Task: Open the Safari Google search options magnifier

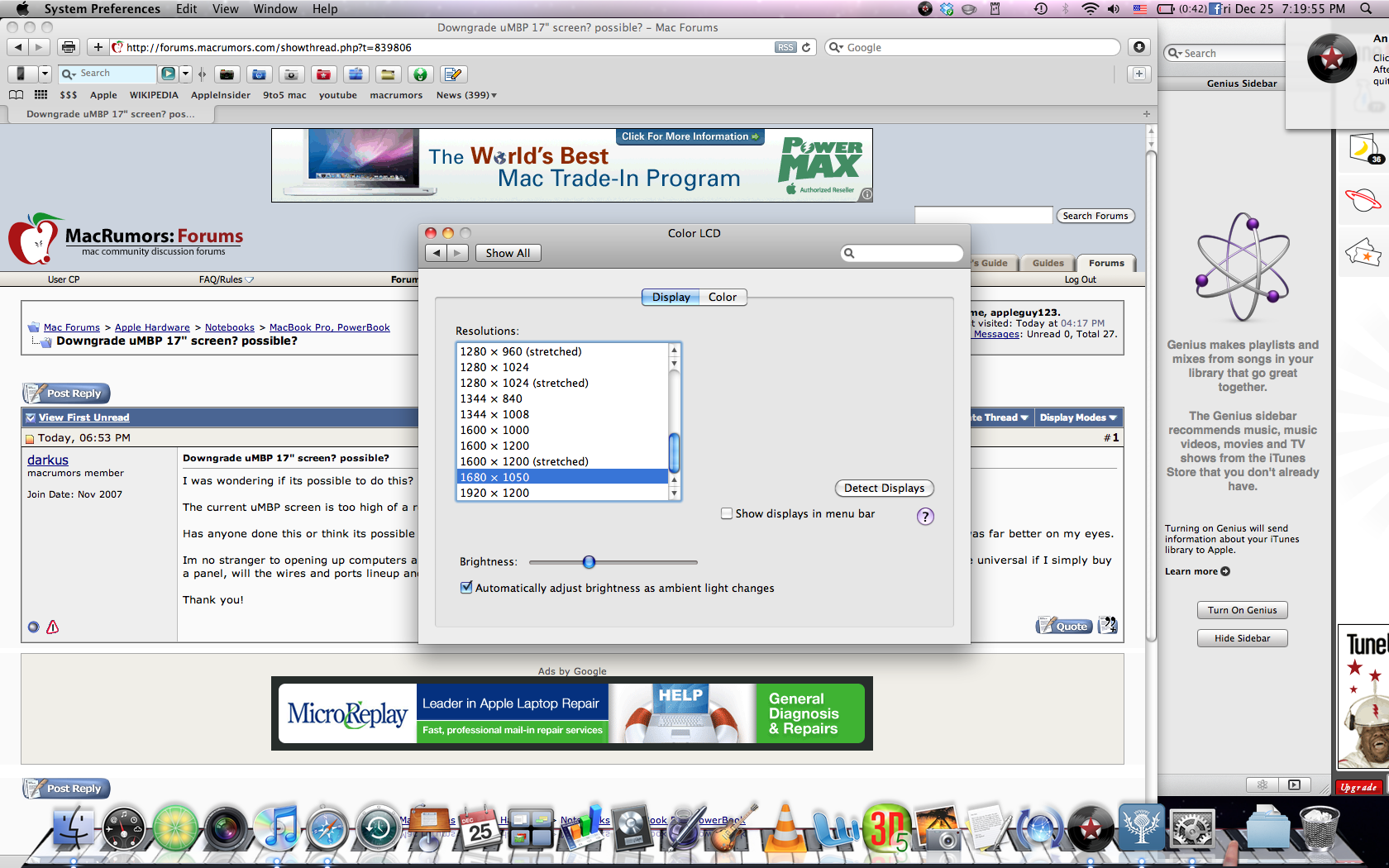Action: click(837, 47)
